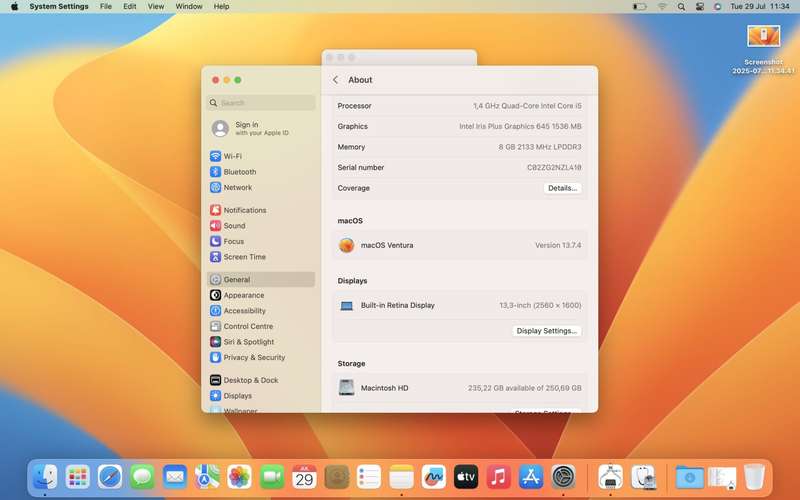Click the date and time in menu bar
Viewport: 800px width, 500px height.
[x=760, y=7]
